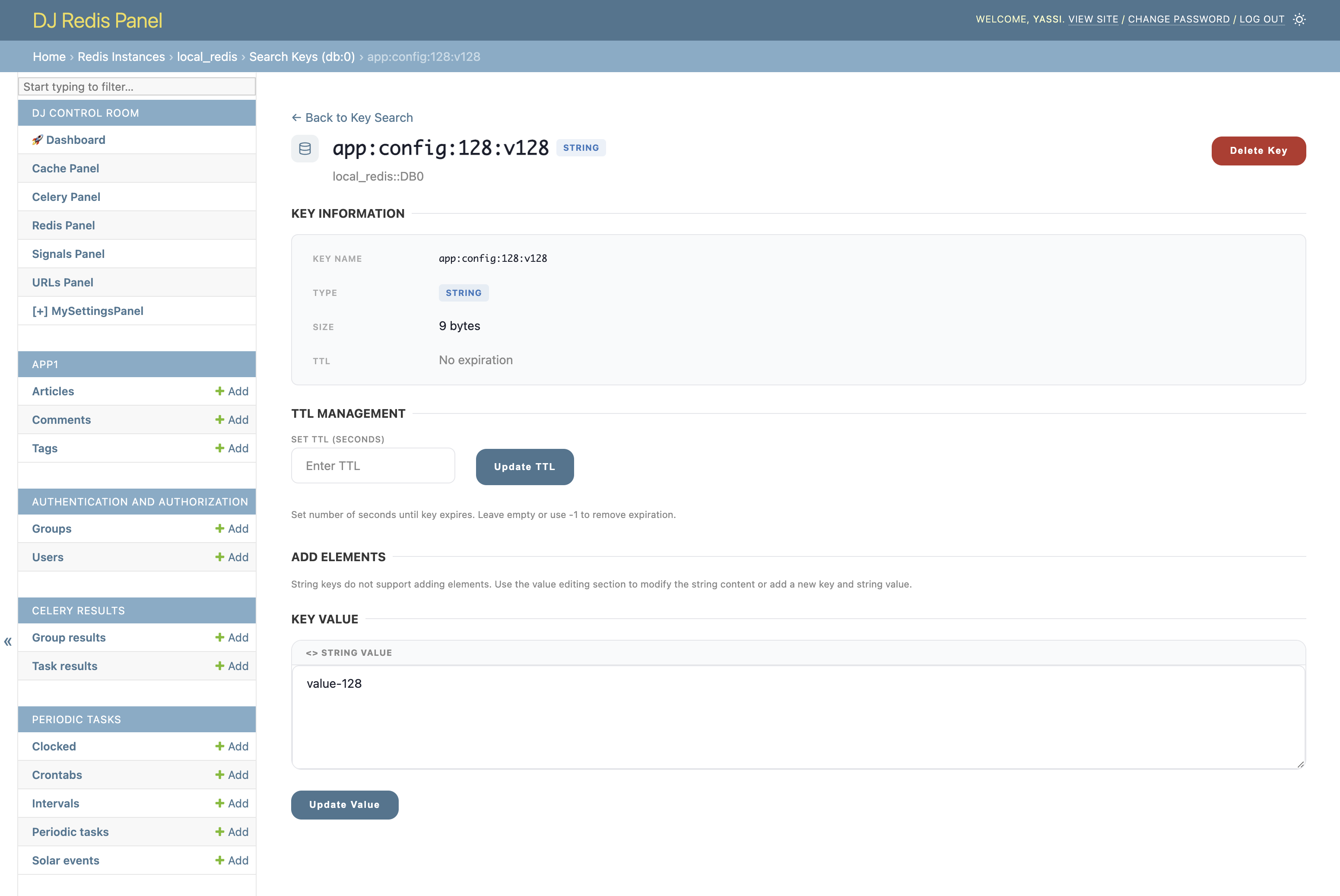The height and width of the screenshot is (896, 1340).
Task: Collapse the sidebar with the double-chevron
Action: (x=8, y=641)
